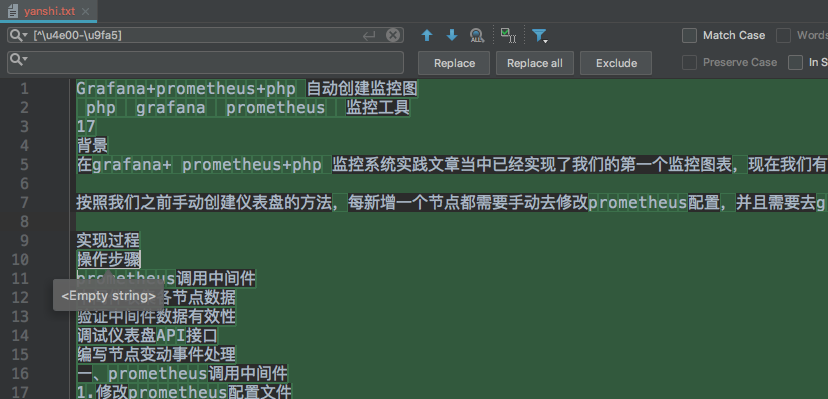Click the text 操作步骤 on line 10
Screen dimensions: 828x399
(108, 260)
